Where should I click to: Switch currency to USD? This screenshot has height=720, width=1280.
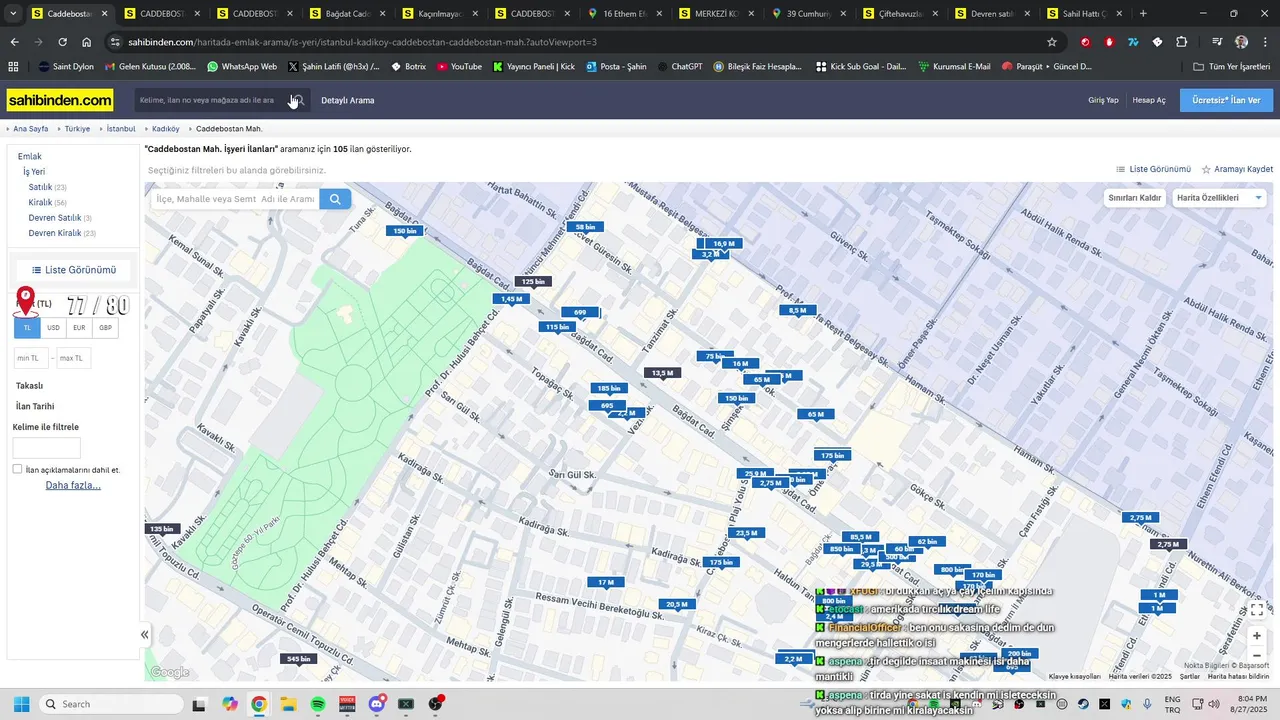pyautogui.click(x=53, y=328)
